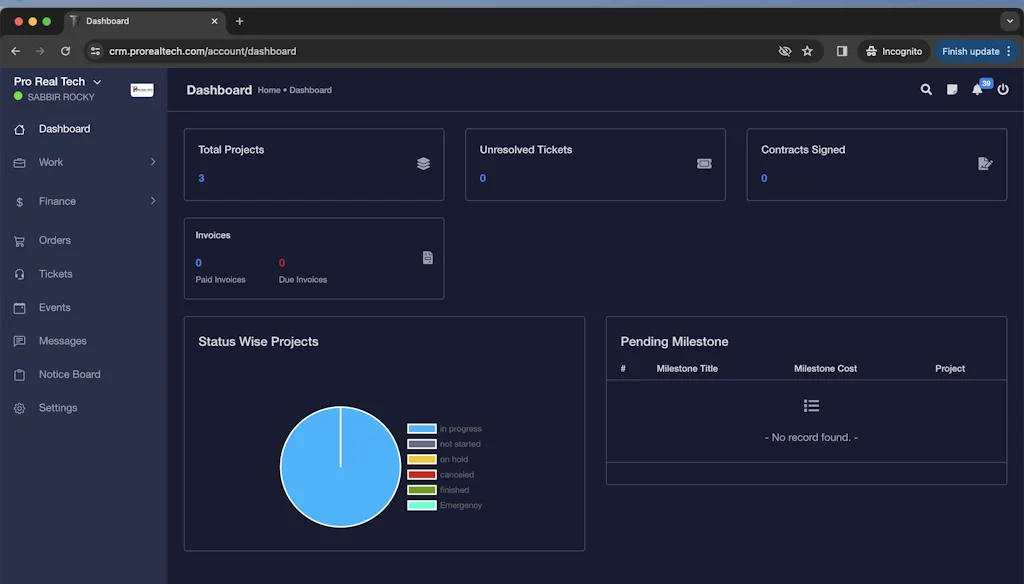This screenshot has width=1024, height=584.
Task: Expand the Work sidebar section
Action: (83, 161)
